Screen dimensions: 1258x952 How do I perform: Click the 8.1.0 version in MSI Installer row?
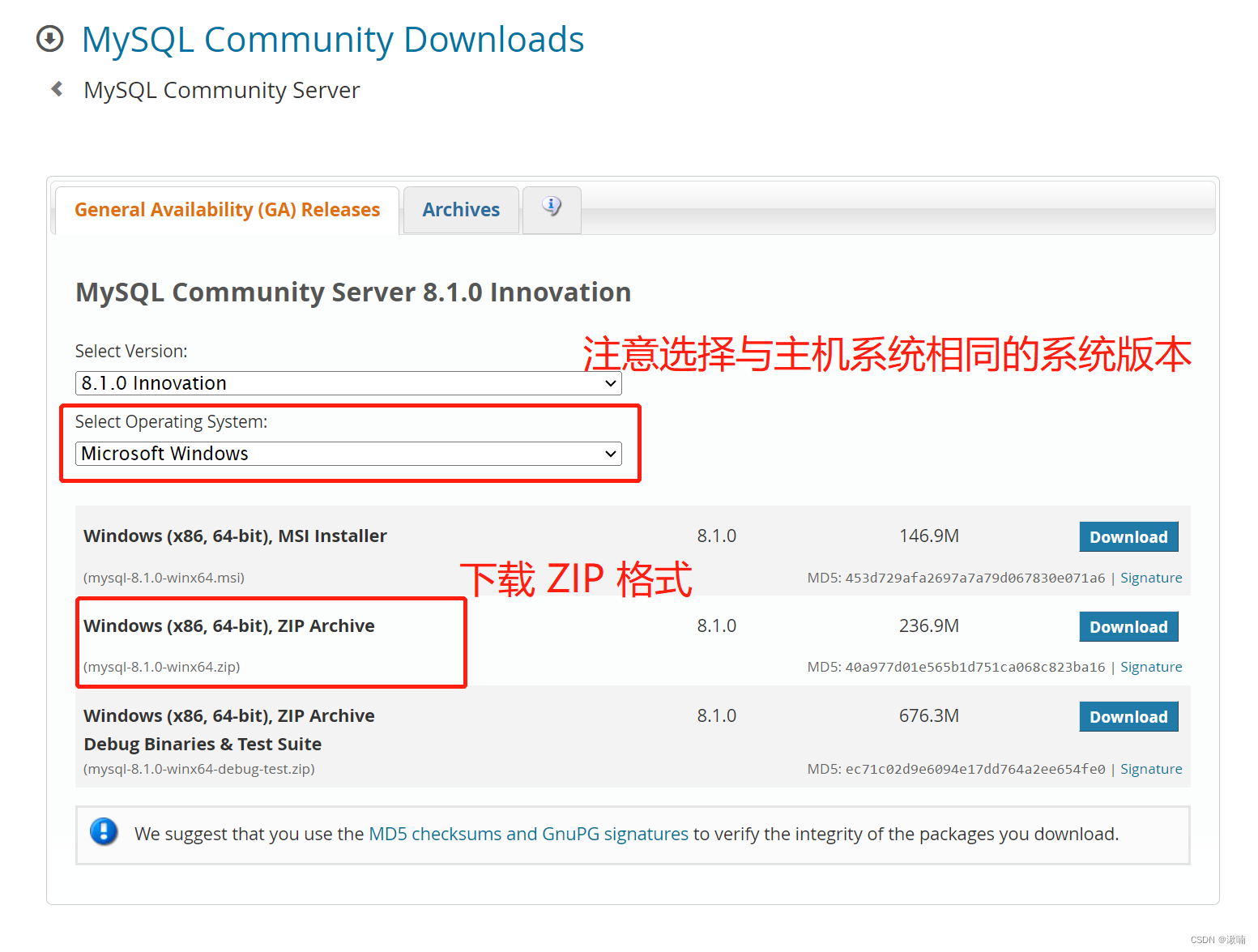click(717, 536)
